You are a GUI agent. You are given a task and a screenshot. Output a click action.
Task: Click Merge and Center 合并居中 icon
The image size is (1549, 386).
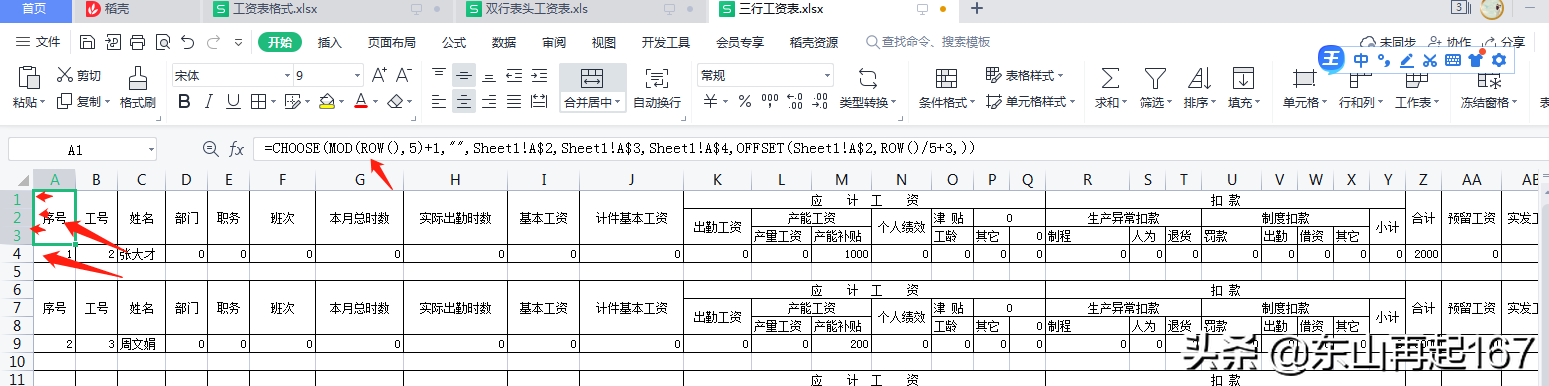click(592, 79)
